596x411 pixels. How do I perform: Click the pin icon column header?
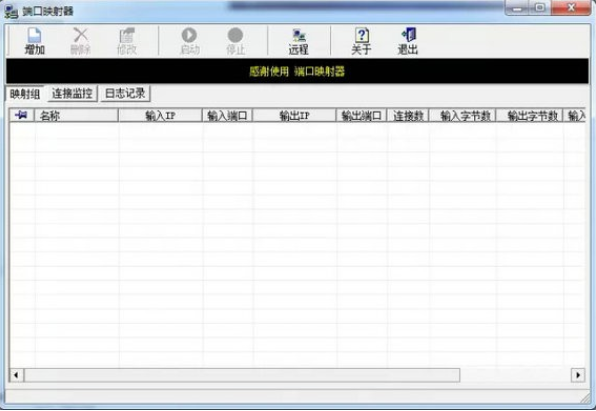pyautogui.click(x=22, y=115)
